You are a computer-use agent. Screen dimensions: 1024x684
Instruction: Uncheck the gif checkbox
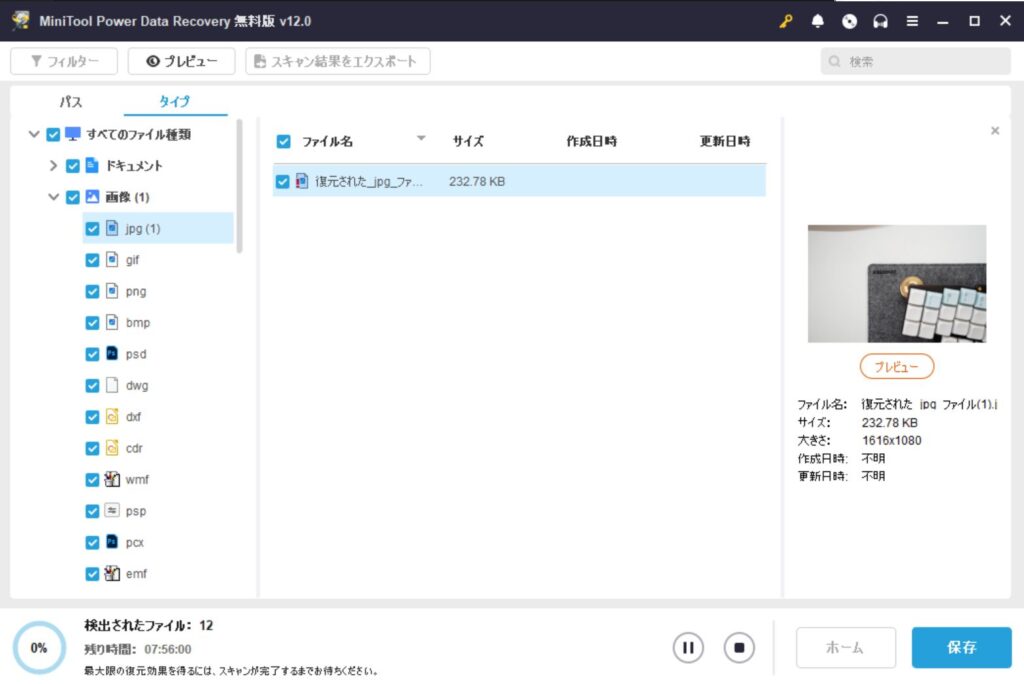click(92, 260)
